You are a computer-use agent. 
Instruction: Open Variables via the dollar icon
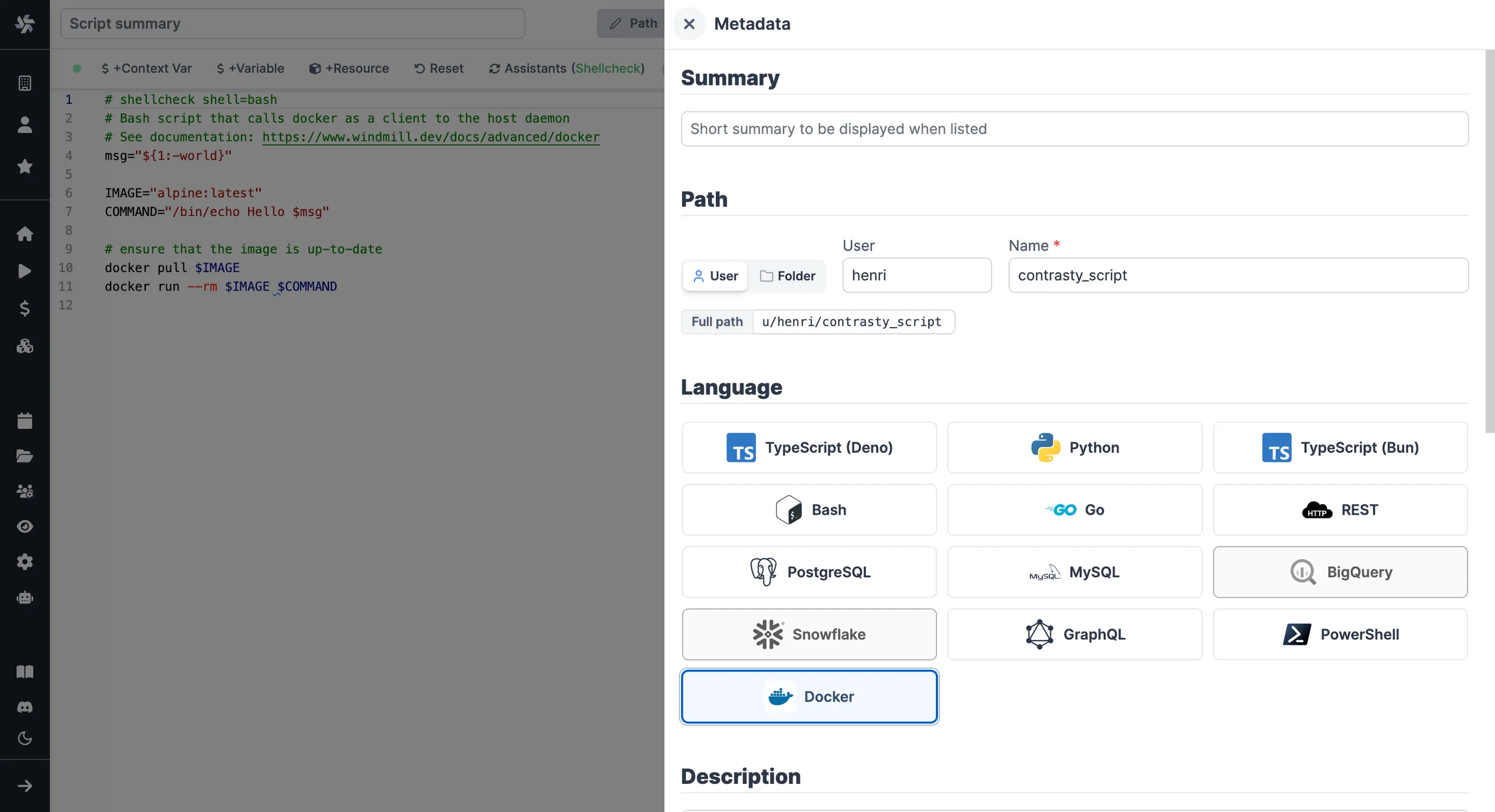tap(25, 309)
